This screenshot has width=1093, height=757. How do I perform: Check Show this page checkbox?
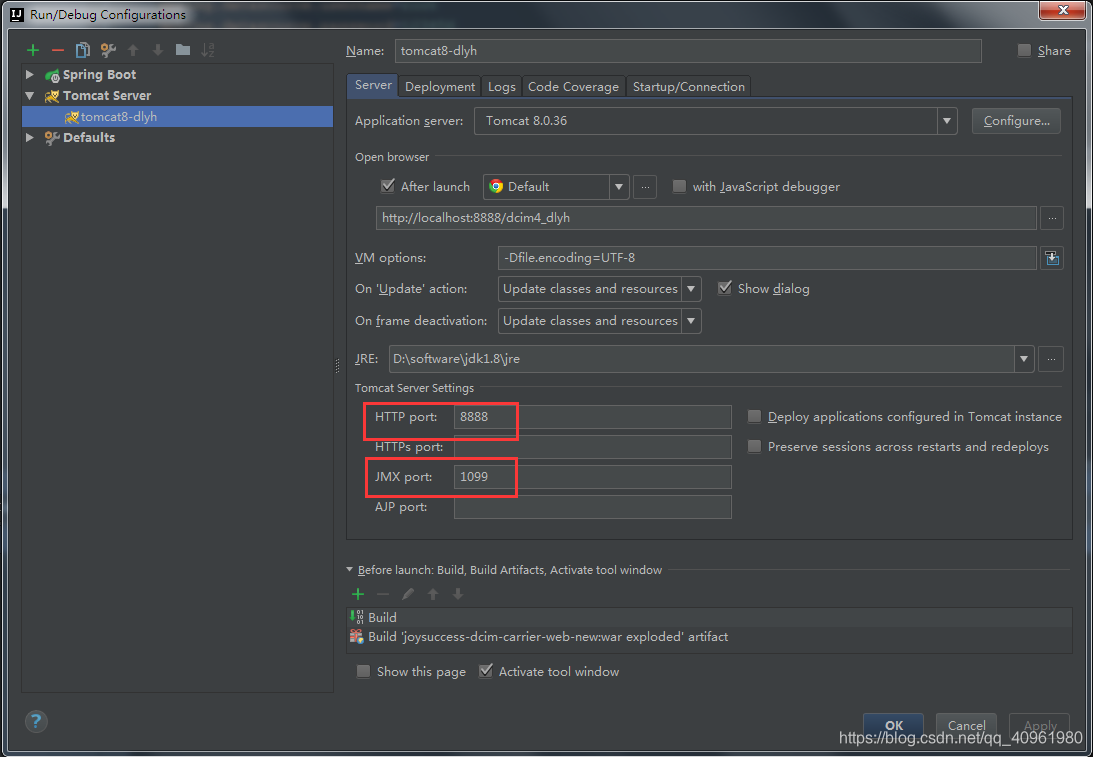coord(363,671)
